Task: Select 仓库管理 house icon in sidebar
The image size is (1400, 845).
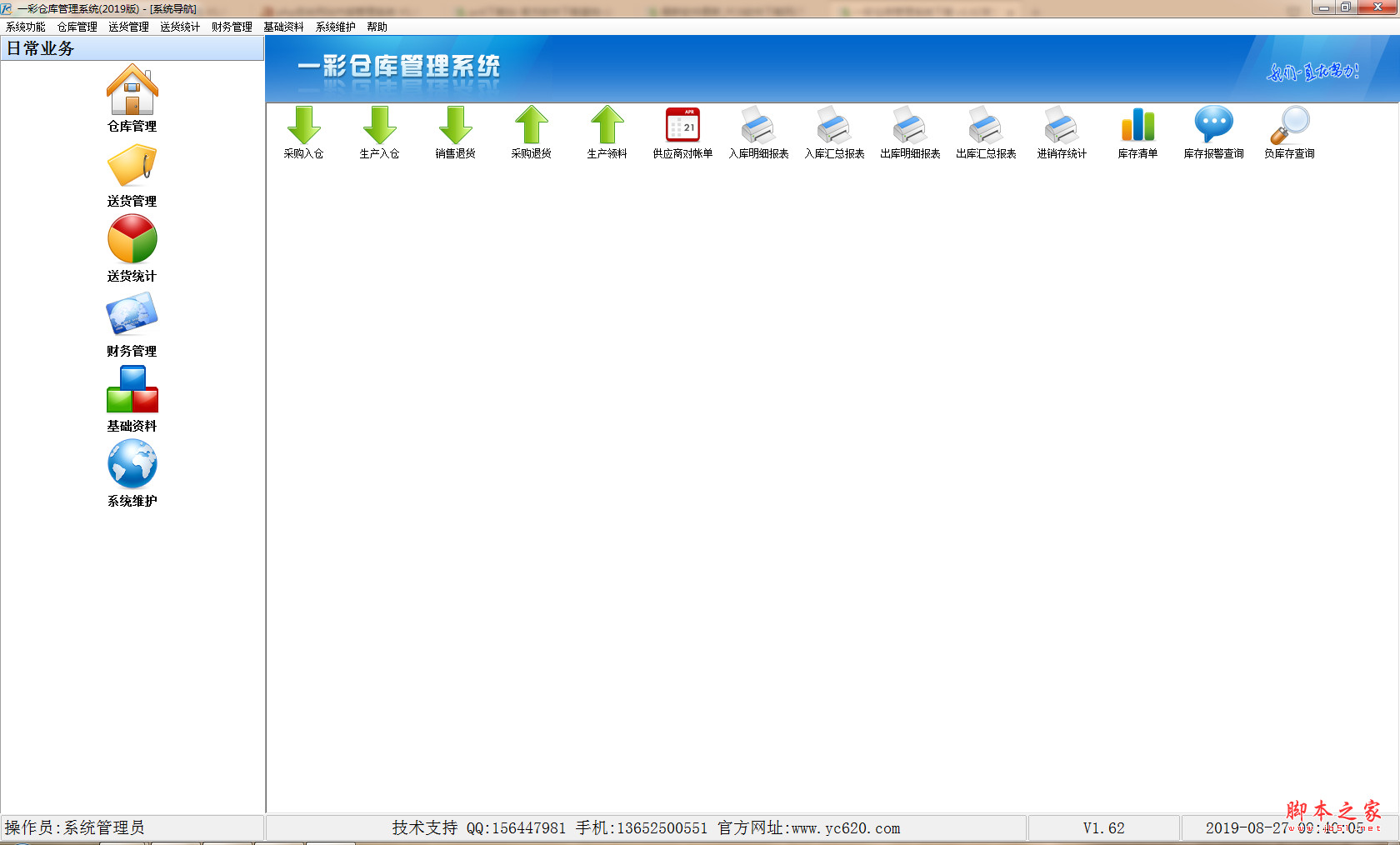Action: pyautogui.click(x=132, y=90)
